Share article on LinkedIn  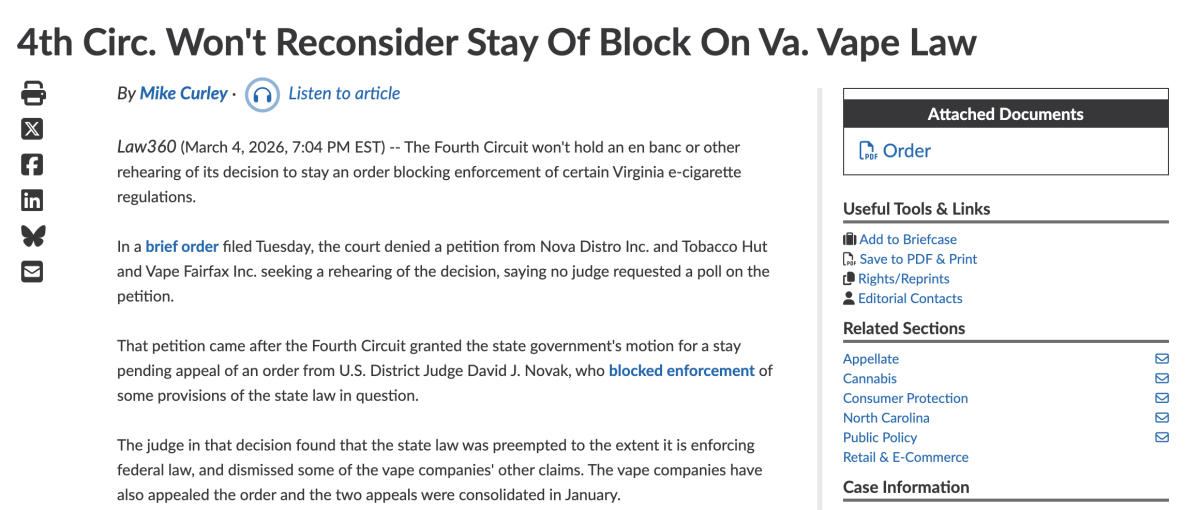coord(33,200)
